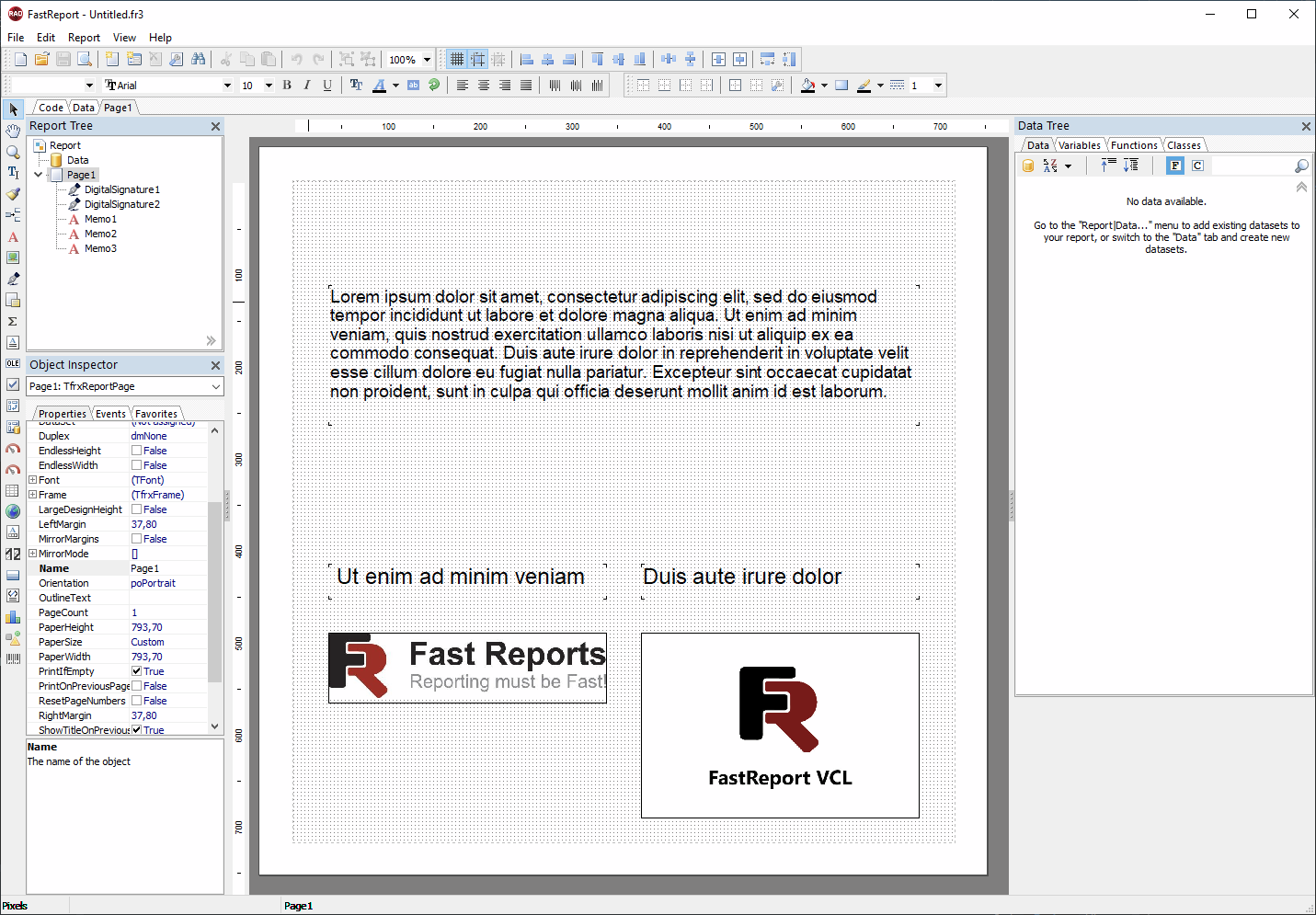Image resolution: width=1316 pixels, height=915 pixels.
Task: Select the Picture object tool
Action: click(13, 258)
